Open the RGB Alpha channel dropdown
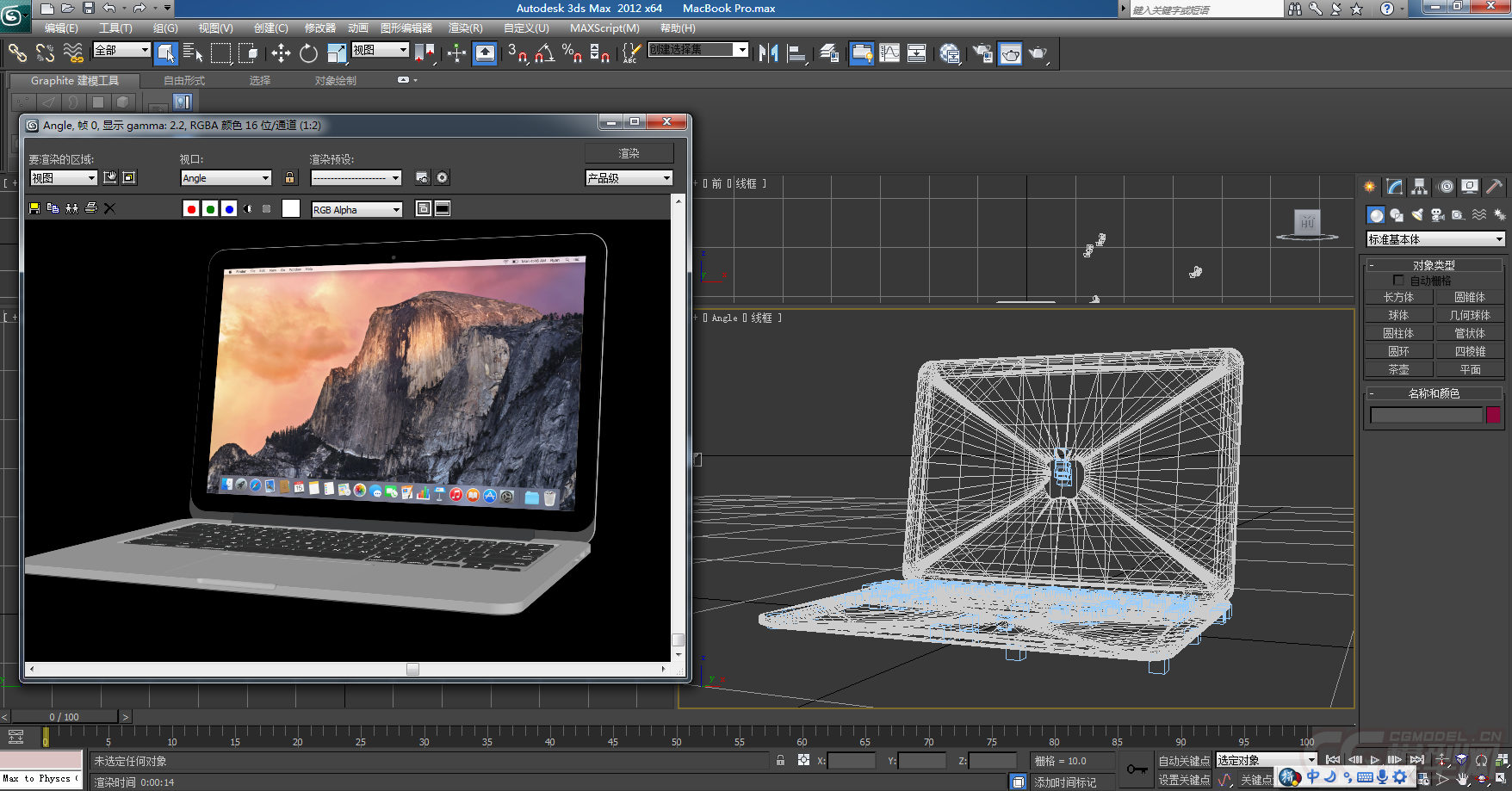 pos(357,209)
